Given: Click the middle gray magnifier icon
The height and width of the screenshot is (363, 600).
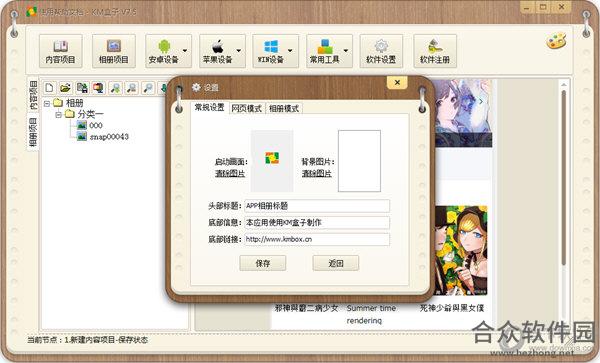Looking at the screenshot, I should [x=131, y=88].
